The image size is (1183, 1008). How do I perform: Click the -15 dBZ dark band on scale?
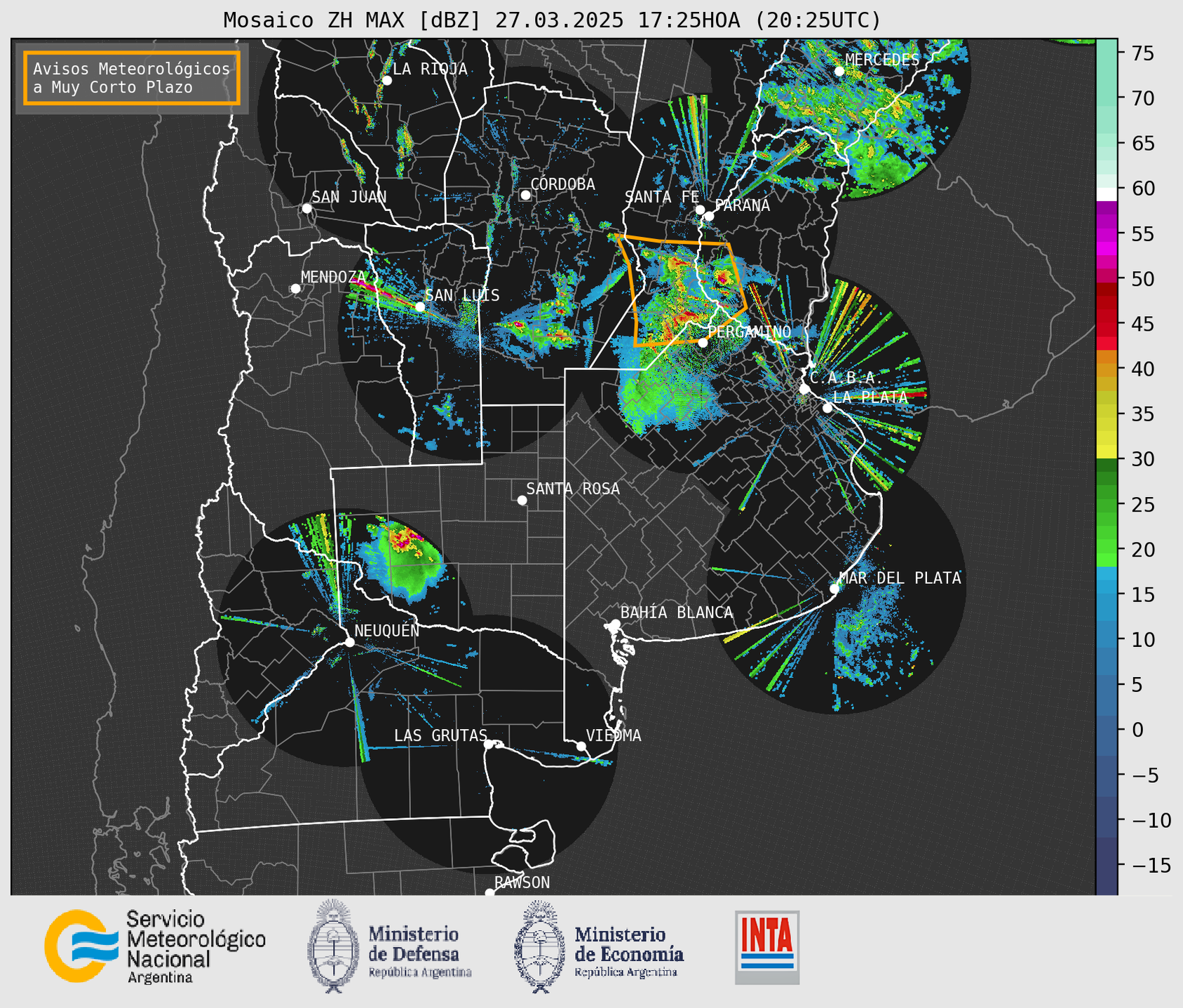coord(1106,865)
